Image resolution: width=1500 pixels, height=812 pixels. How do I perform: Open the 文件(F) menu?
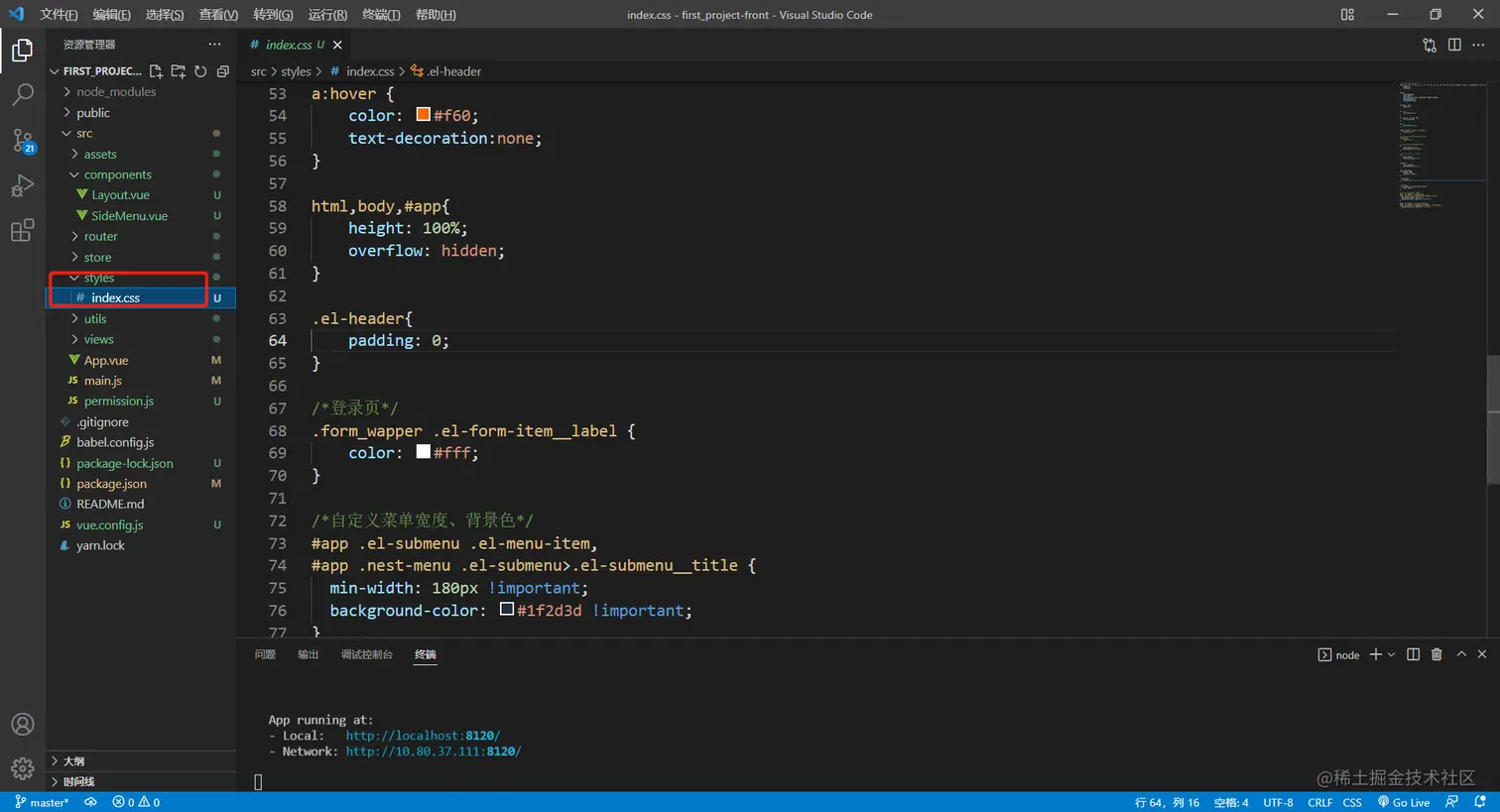click(x=59, y=15)
